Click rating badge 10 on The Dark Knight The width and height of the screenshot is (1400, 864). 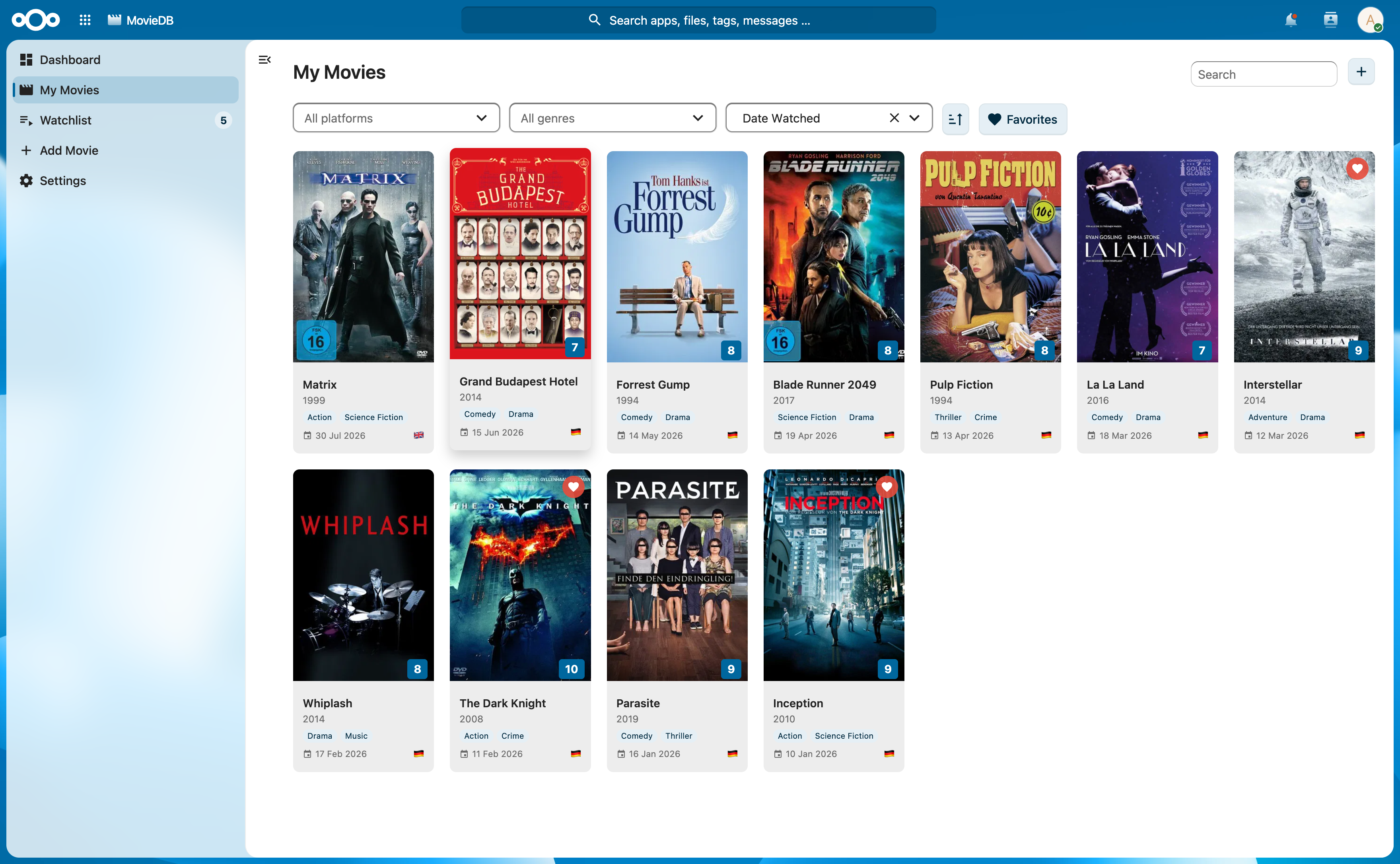[571, 669]
